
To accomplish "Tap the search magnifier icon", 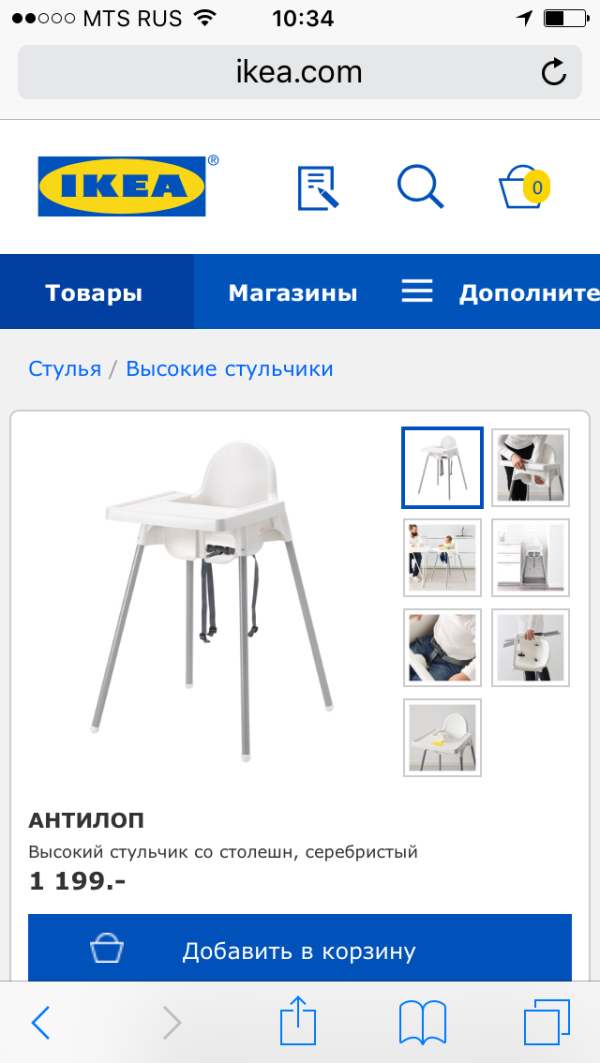I will click(x=420, y=186).
